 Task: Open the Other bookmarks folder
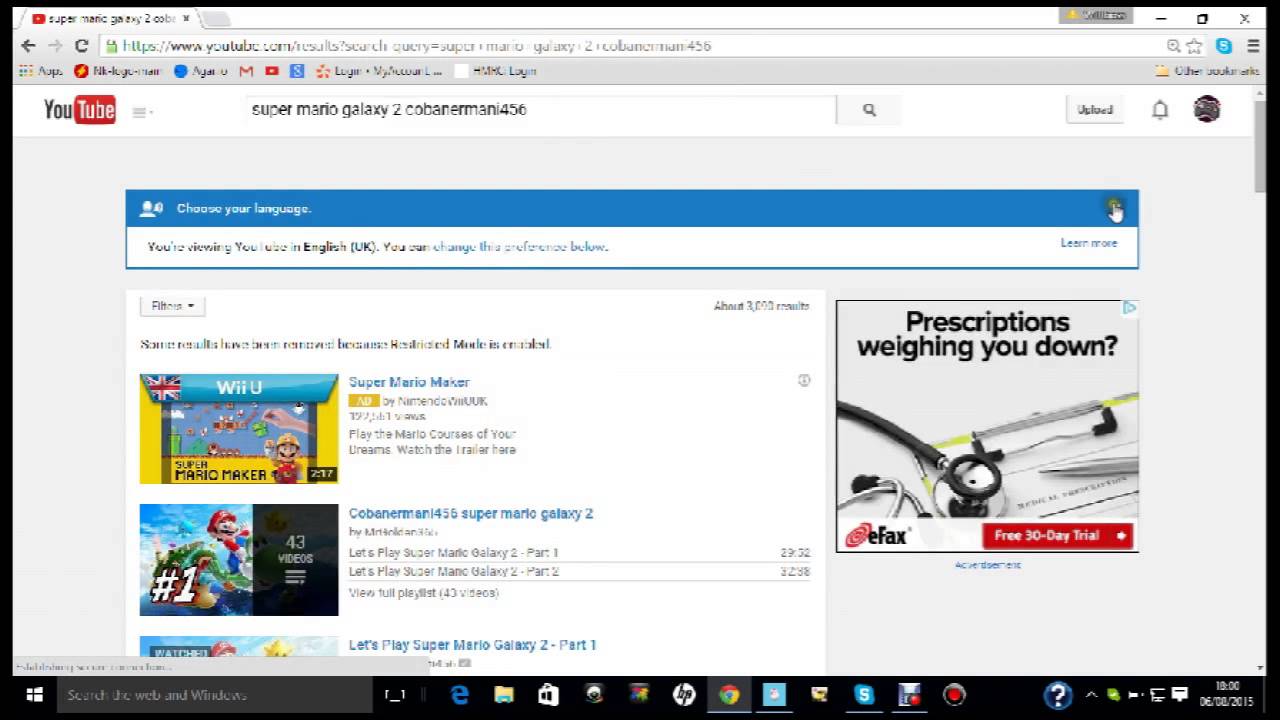1206,71
